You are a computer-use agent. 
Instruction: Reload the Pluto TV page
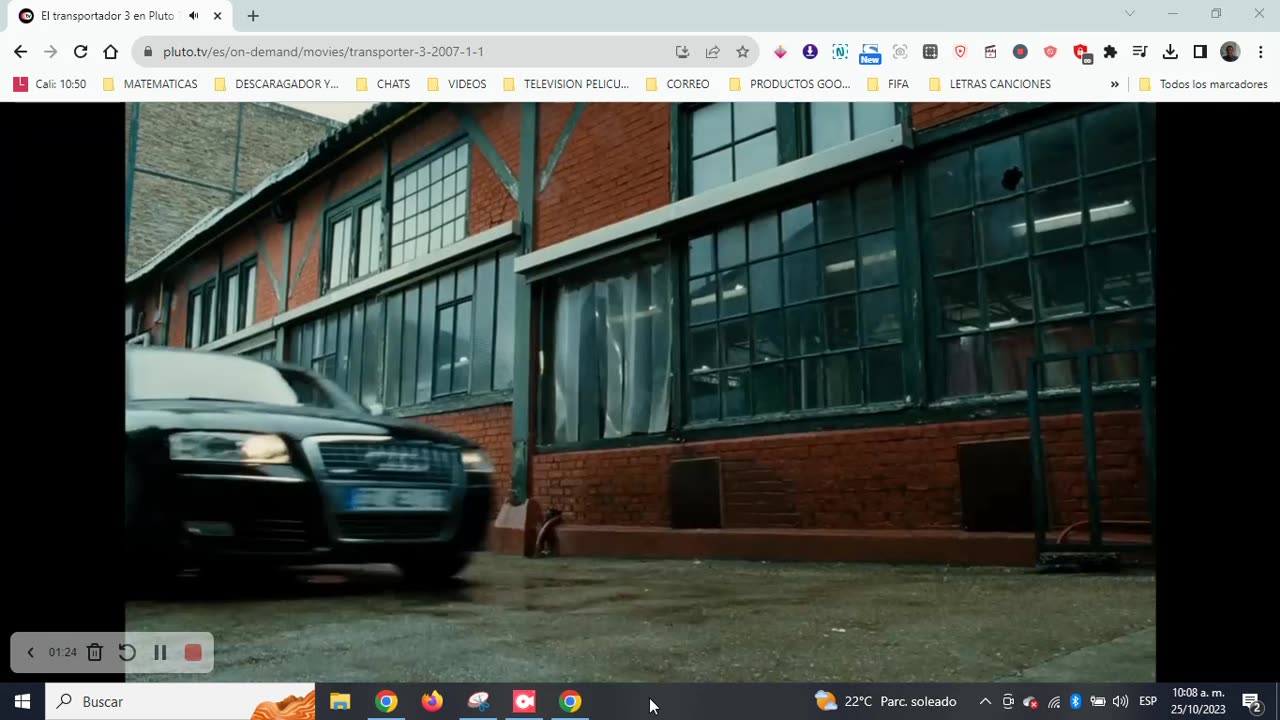click(80, 52)
